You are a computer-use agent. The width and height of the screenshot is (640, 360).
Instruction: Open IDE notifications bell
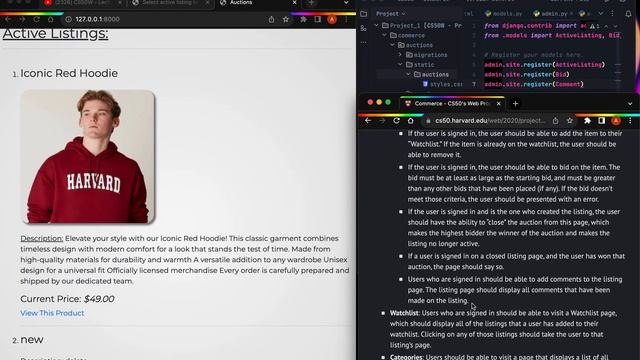pos(628,14)
